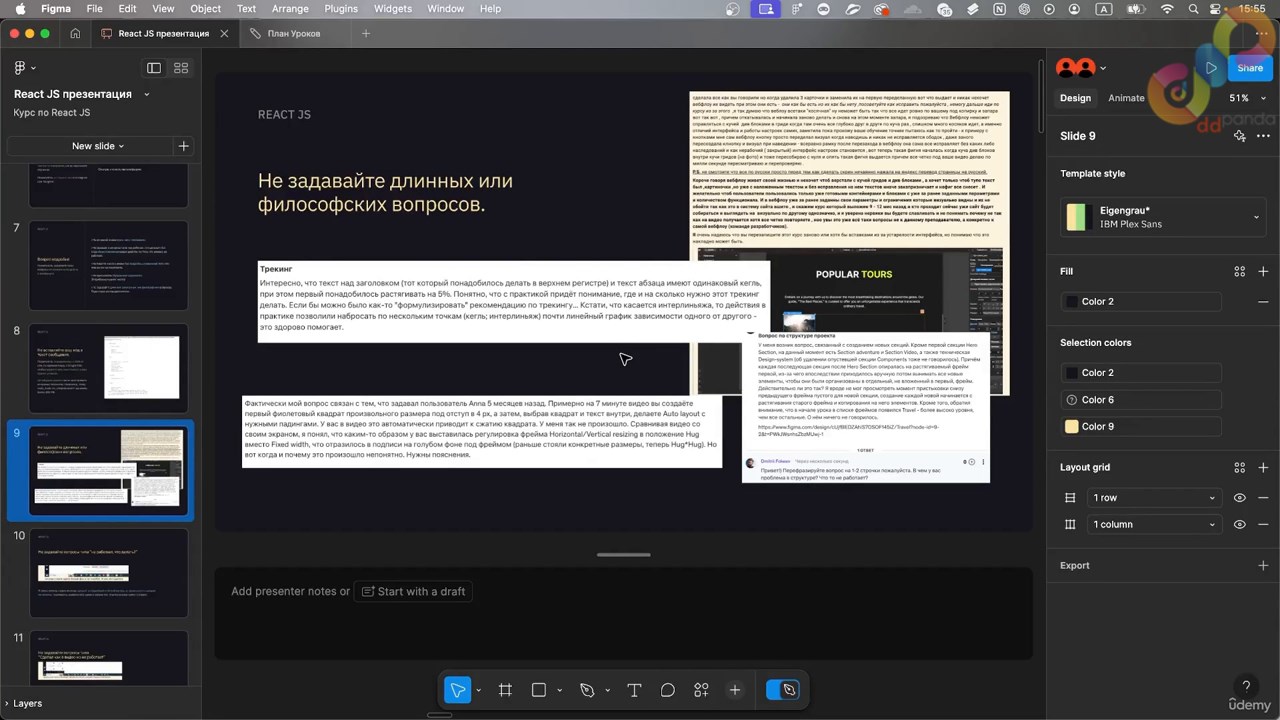The image size is (1280, 720).
Task: Open zoom level 51% dropdown
Action: click(1246, 98)
